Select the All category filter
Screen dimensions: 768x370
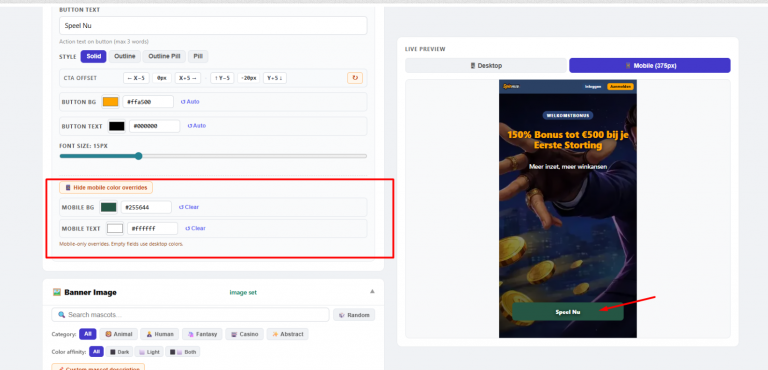click(88, 334)
